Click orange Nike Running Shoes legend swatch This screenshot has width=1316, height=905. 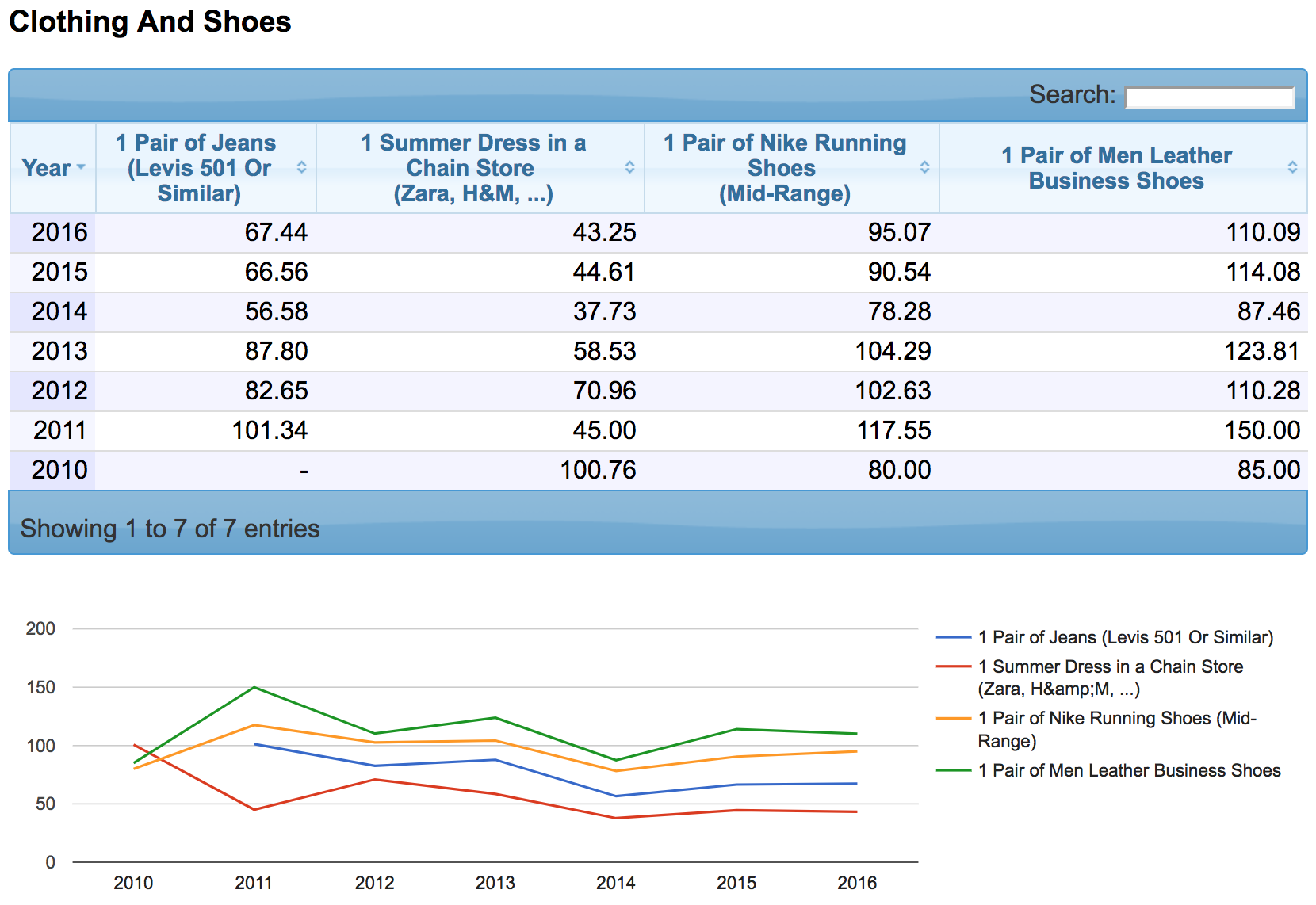pyautogui.click(x=953, y=719)
